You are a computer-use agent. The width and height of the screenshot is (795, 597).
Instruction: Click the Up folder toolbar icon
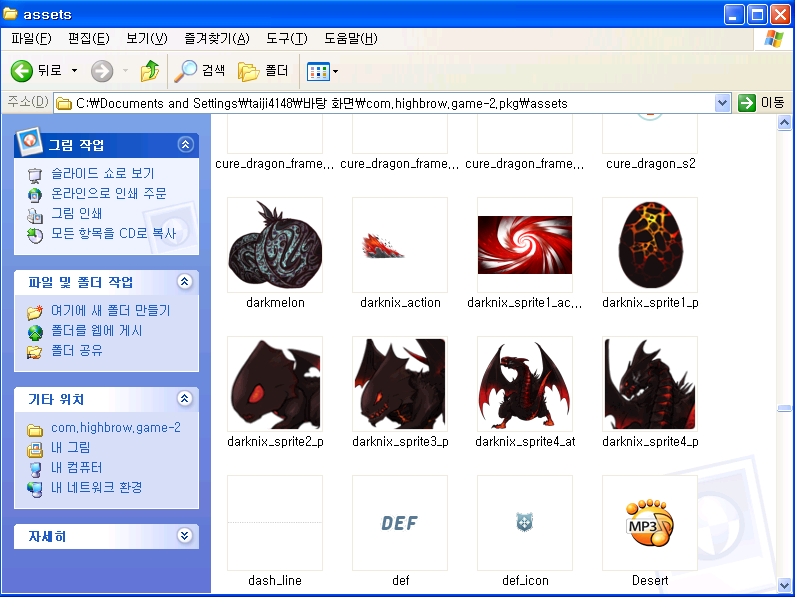click(150, 71)
